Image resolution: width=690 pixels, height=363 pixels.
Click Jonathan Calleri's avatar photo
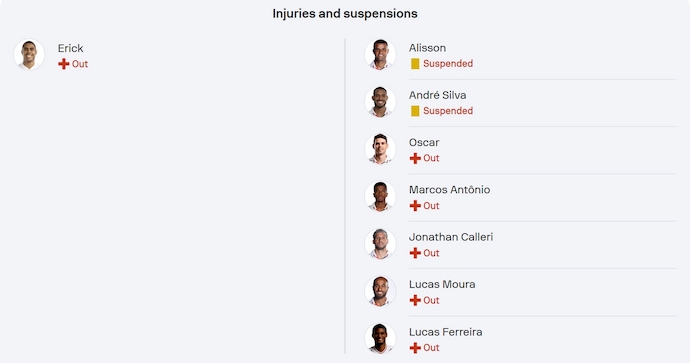coord(380,244)
